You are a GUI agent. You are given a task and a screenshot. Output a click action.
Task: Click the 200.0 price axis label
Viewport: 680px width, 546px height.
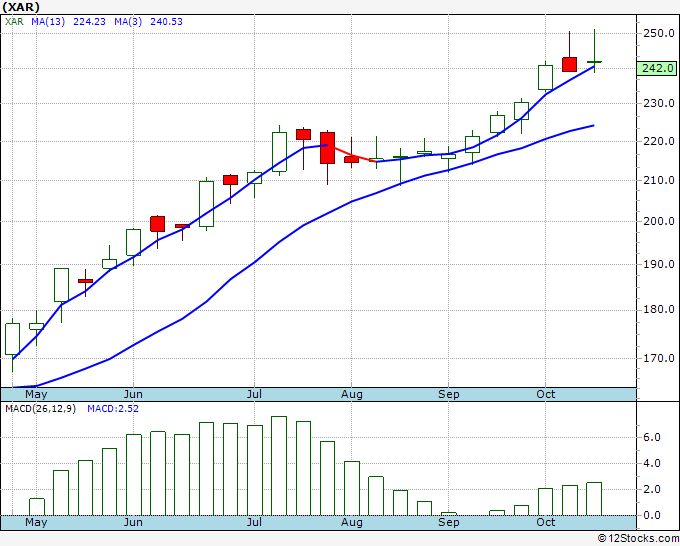pyautogui.click(x=658, y=222)
